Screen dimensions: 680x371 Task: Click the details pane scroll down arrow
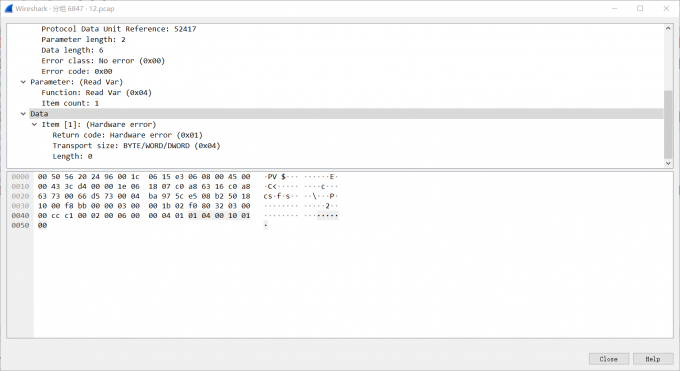pos(668,163)
